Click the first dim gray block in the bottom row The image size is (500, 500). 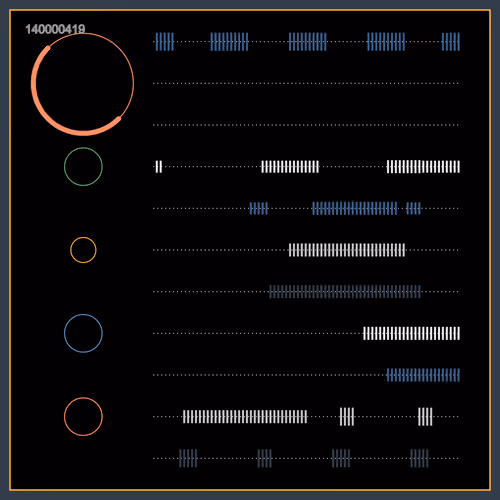pos(188,458)
